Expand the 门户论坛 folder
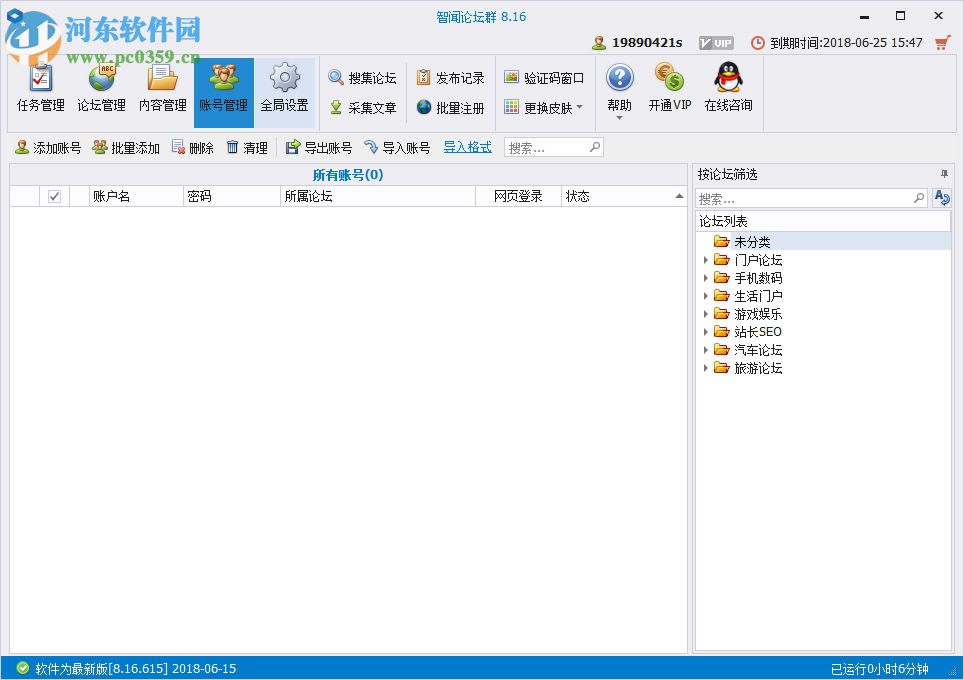This screenshot has height=680, width=964. 708,259
